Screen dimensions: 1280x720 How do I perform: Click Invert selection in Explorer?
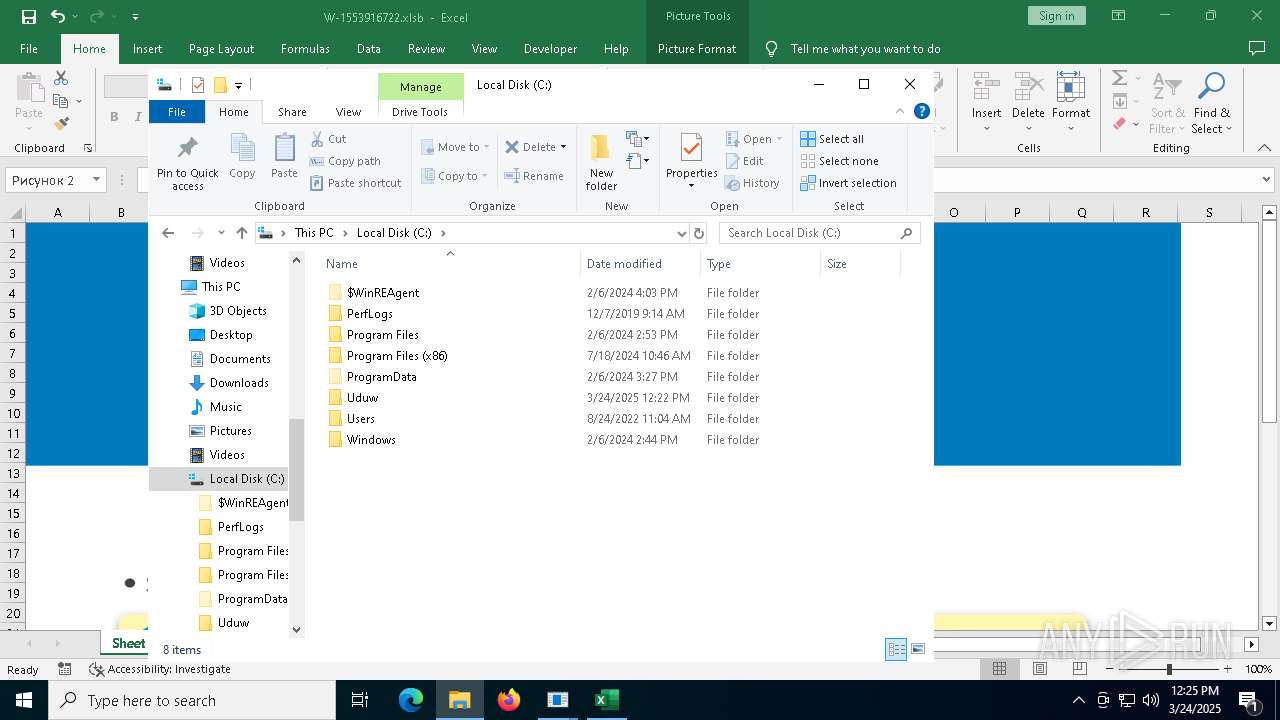point(848,183)
